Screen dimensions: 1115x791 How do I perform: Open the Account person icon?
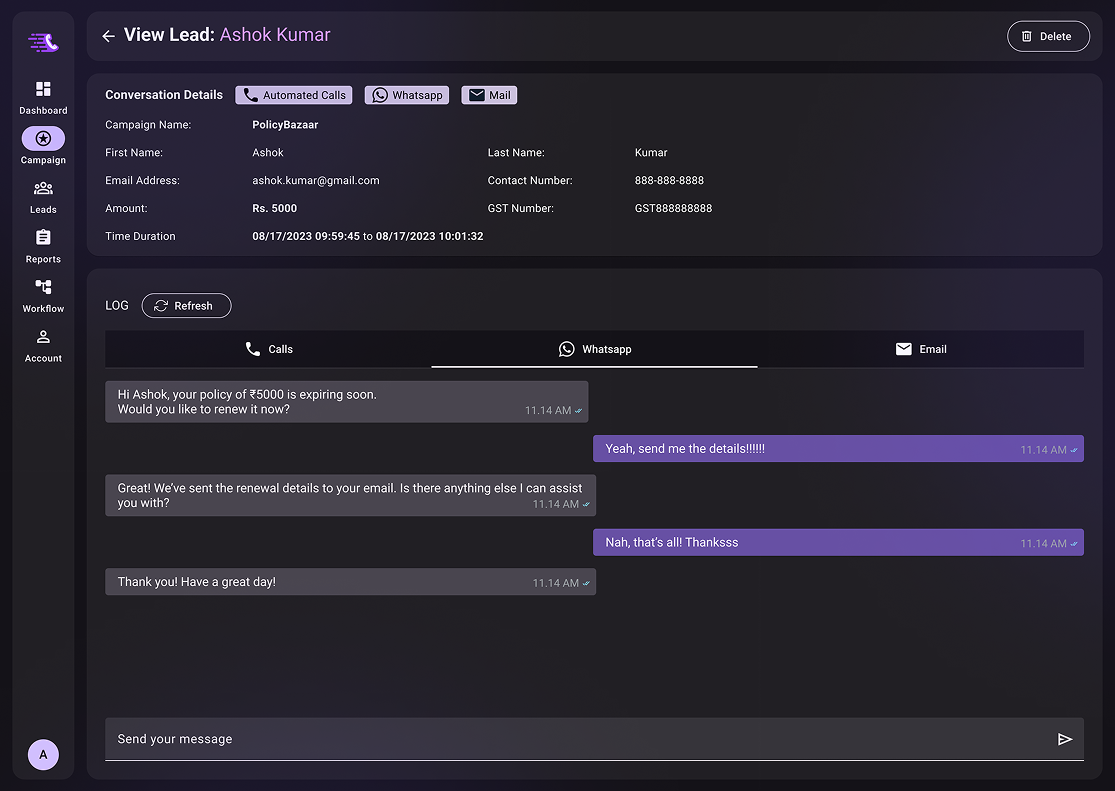(x=43, y=336)
